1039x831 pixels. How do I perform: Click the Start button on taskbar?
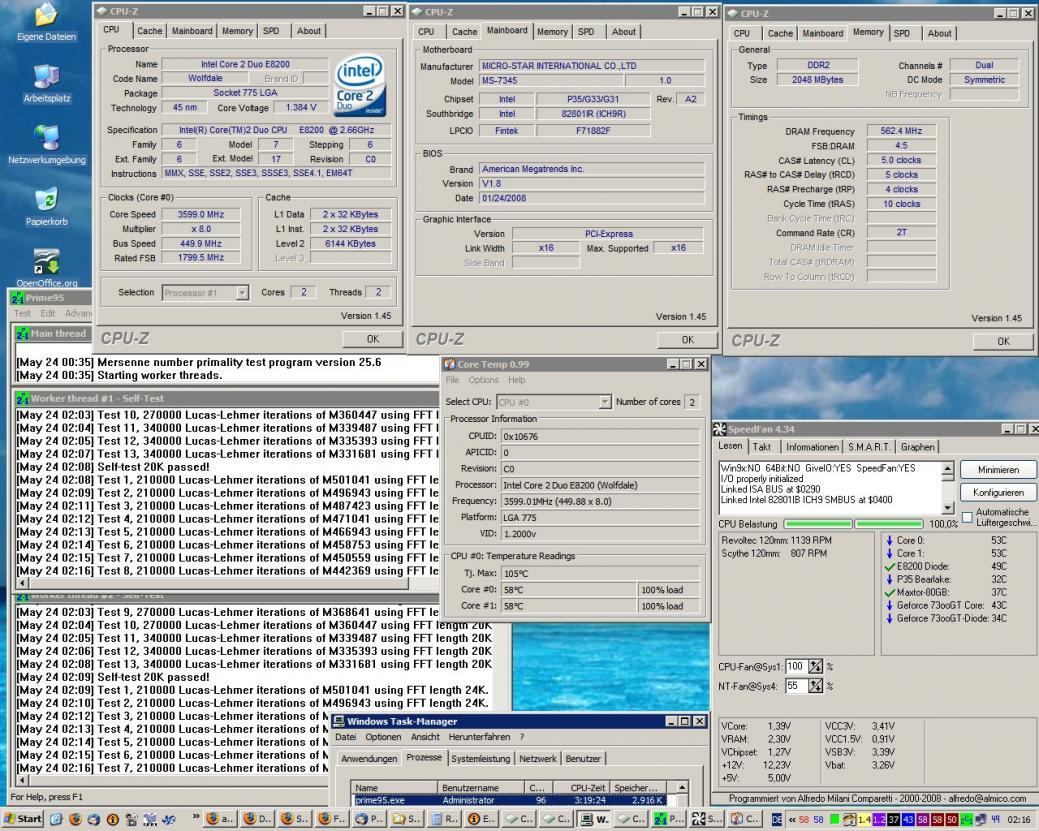click(x=24, y=819)
